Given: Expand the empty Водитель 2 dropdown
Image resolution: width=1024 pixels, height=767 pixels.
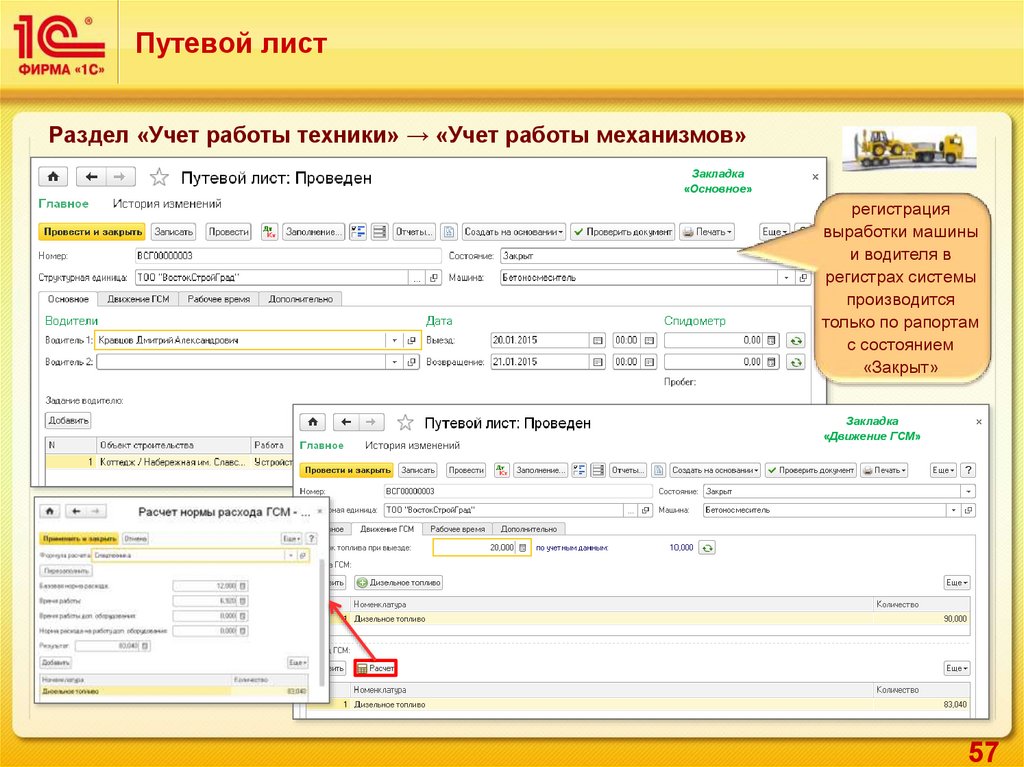Looking at the screenshot, I should point(396,362).
